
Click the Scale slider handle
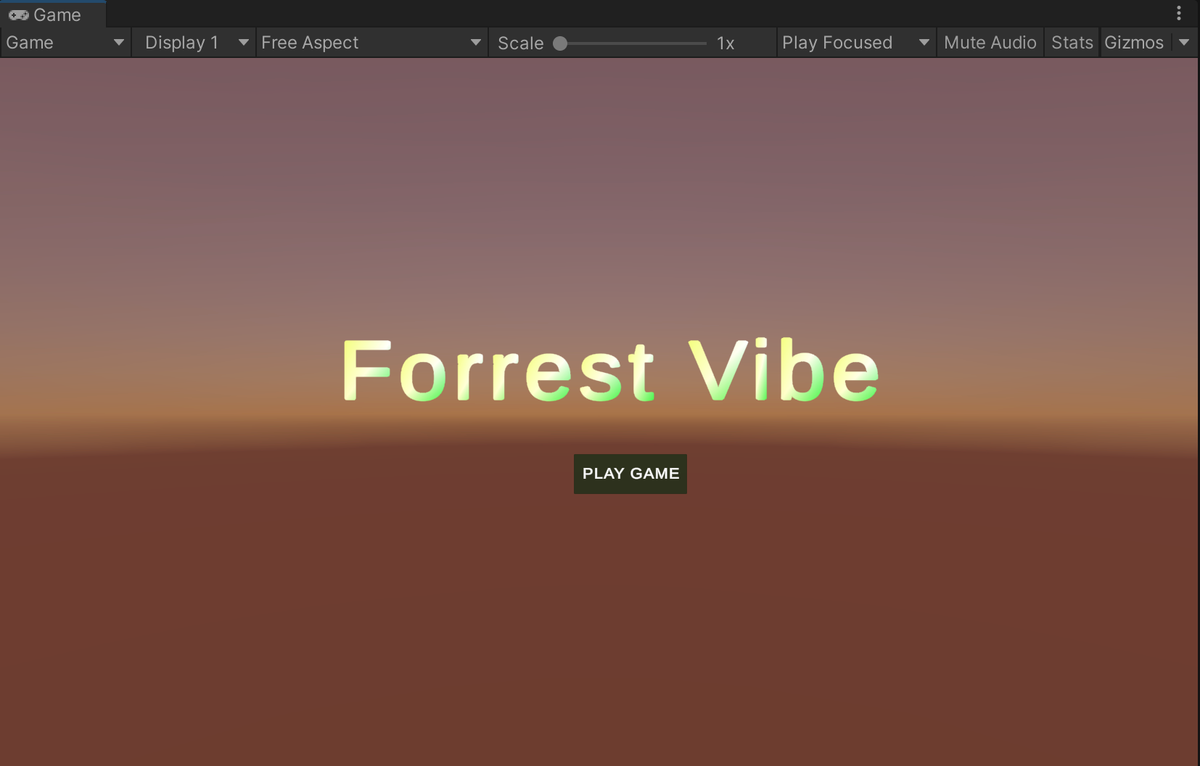560,43
